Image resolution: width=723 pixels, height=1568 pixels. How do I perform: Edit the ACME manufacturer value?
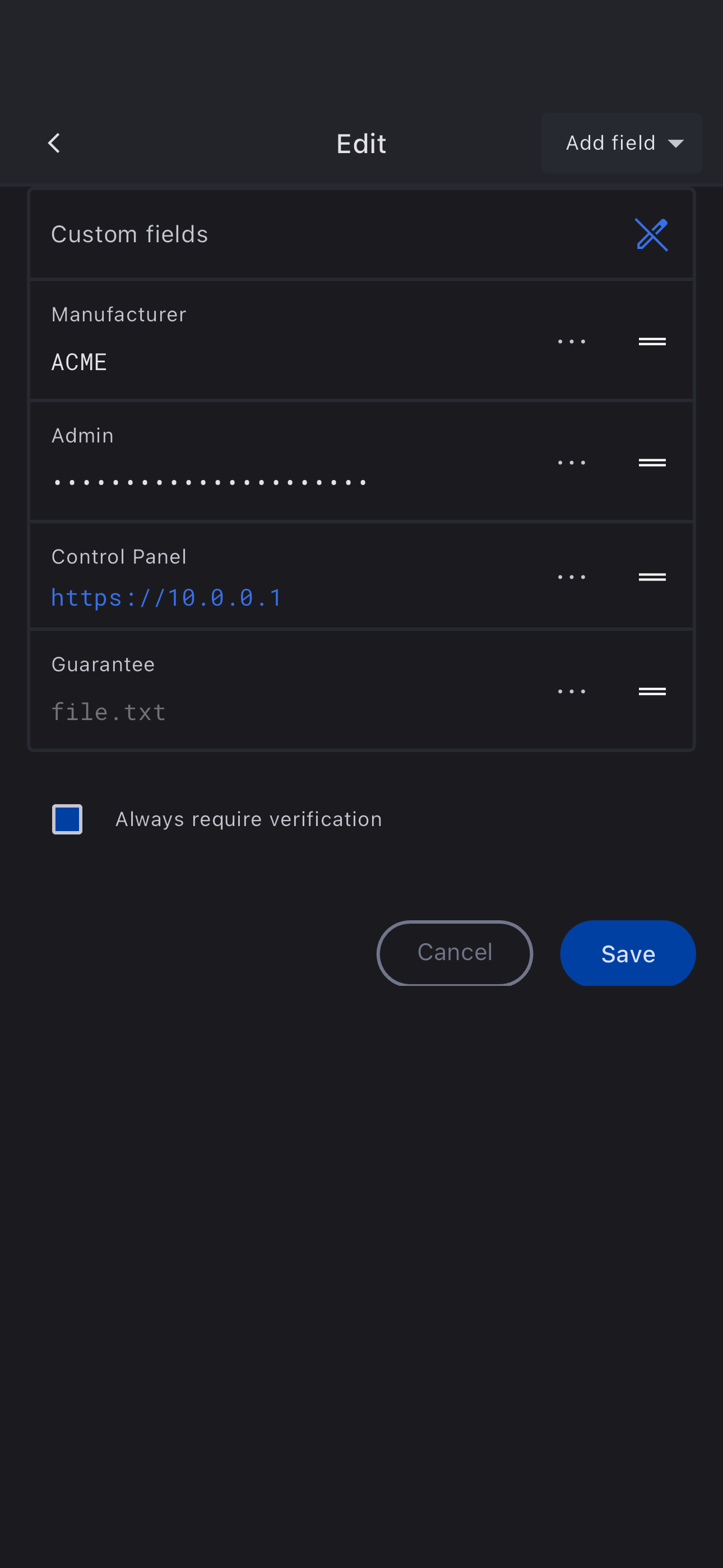[79, 362]
